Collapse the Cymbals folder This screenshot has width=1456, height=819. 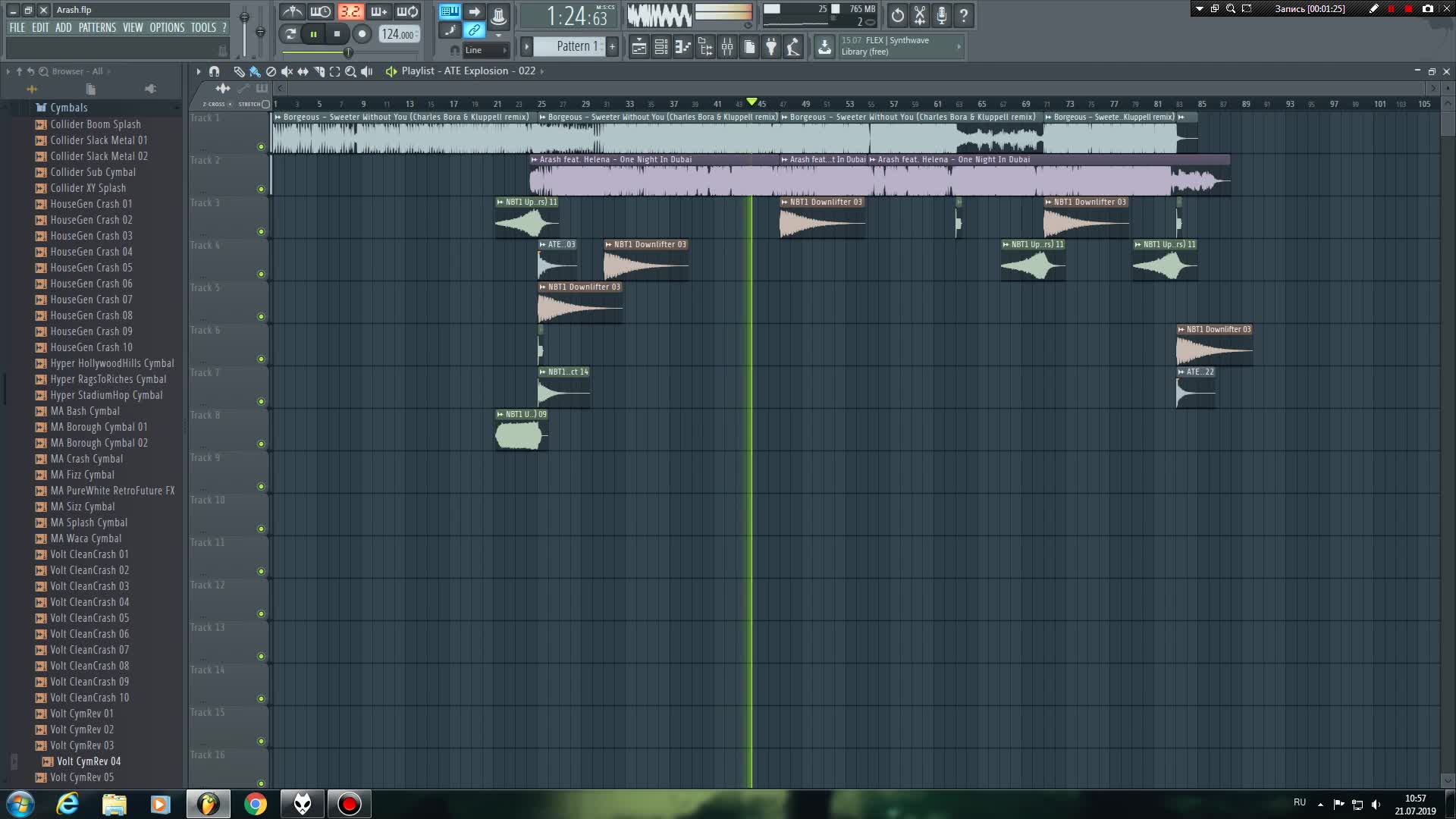point(68,108)
